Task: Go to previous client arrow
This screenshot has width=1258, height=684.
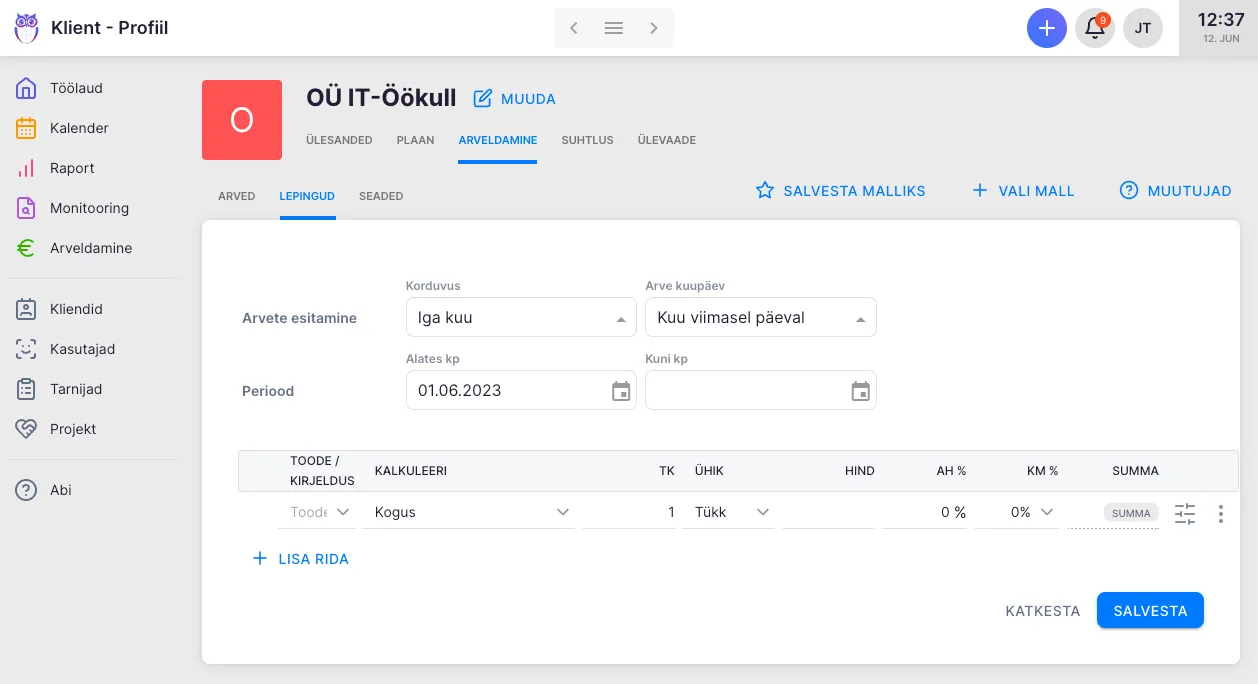Action: pos(574,28)
